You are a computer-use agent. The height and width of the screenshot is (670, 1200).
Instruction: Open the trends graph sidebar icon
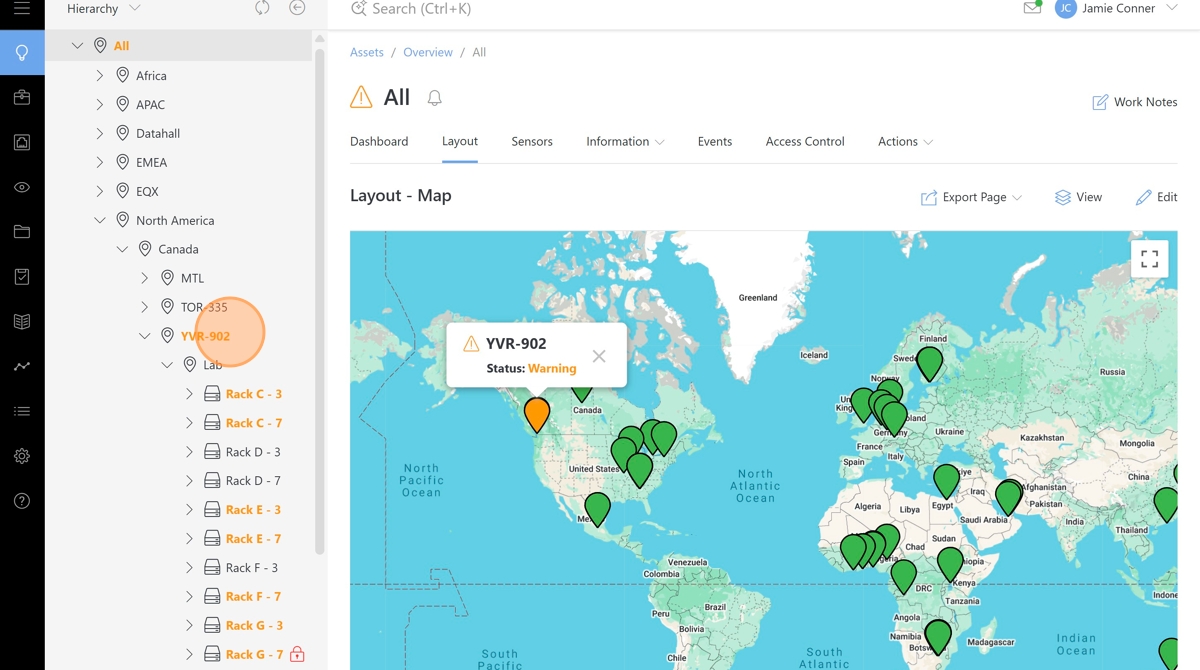click(22, 367)
